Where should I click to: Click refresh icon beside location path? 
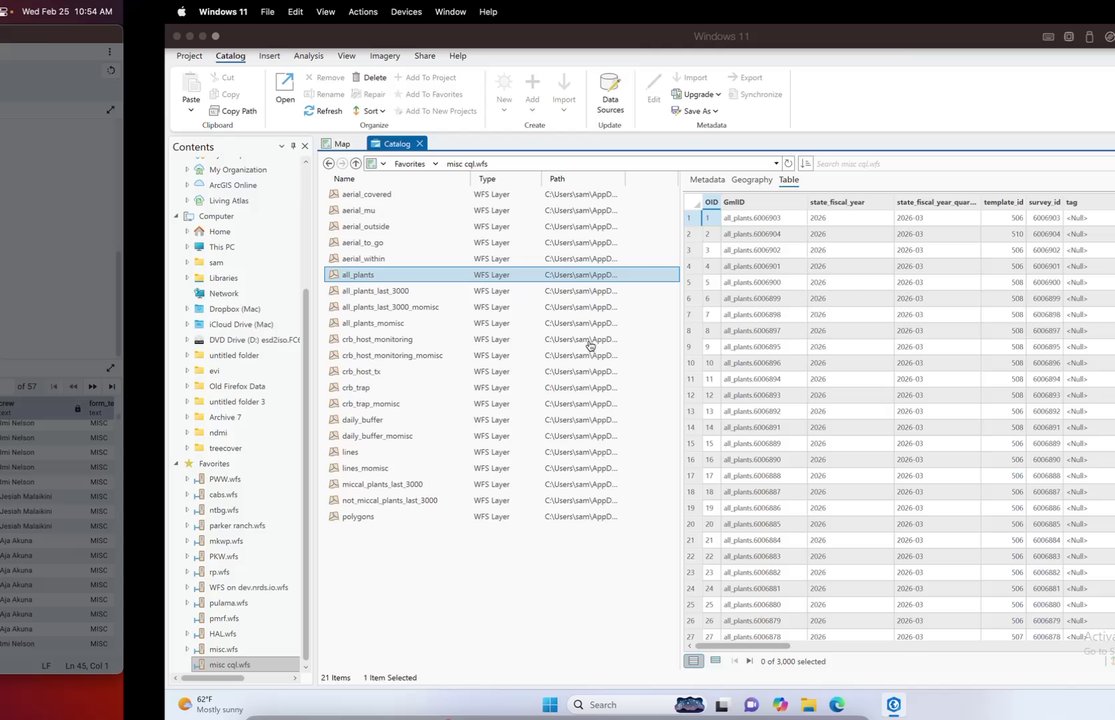tap(788, 163)
